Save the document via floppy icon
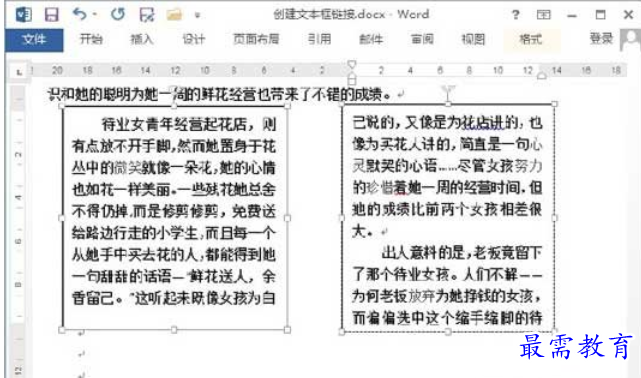This screenshot has width=641, height=378. (52, 15)
